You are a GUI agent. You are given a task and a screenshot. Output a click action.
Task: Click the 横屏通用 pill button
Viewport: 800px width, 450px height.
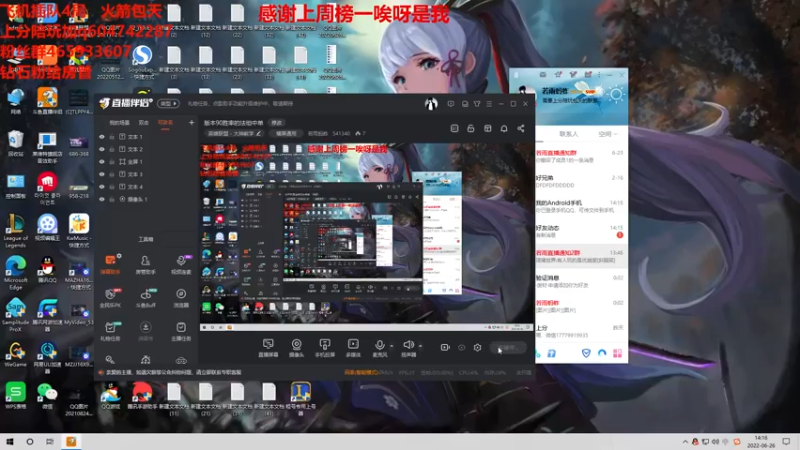(x=286, y=134)
